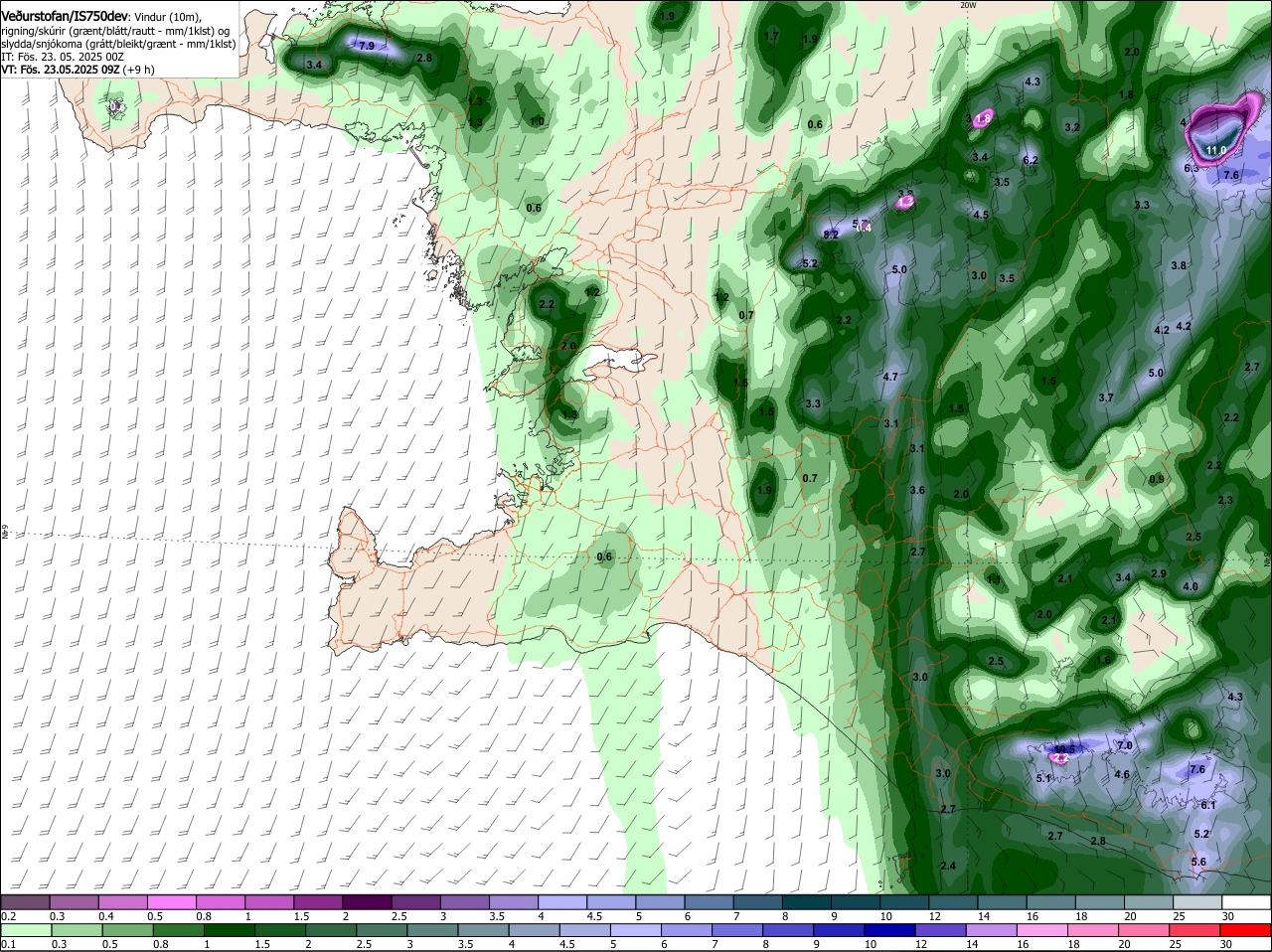The width and height of the screenshot is (1272, 952).
Task: Click the pale green 0.1 swatch in lower legend
Action: coord(27,931)
